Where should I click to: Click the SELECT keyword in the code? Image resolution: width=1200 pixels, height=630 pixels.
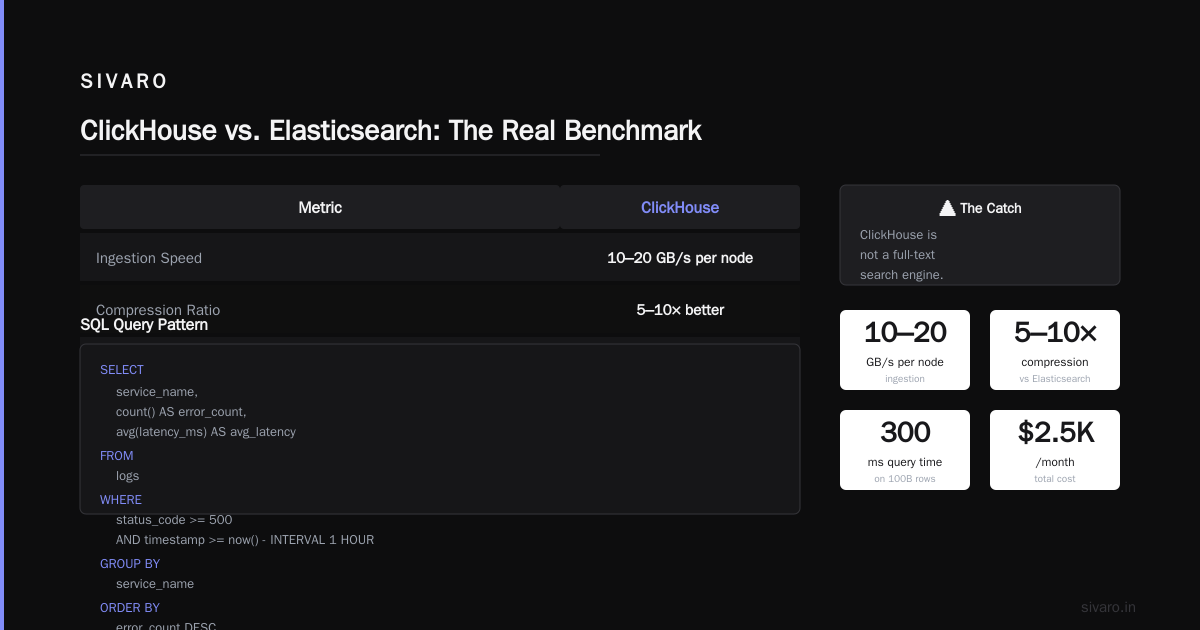122,370
